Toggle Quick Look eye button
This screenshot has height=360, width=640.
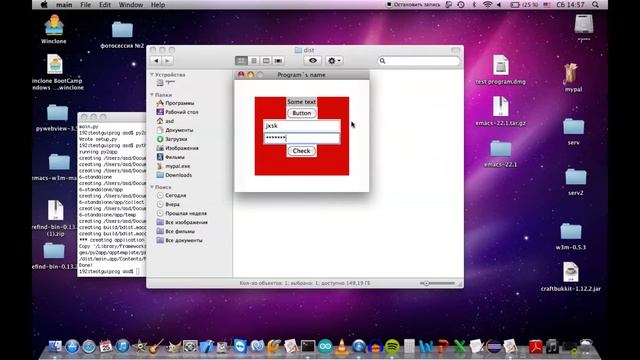tap(313, 60)
